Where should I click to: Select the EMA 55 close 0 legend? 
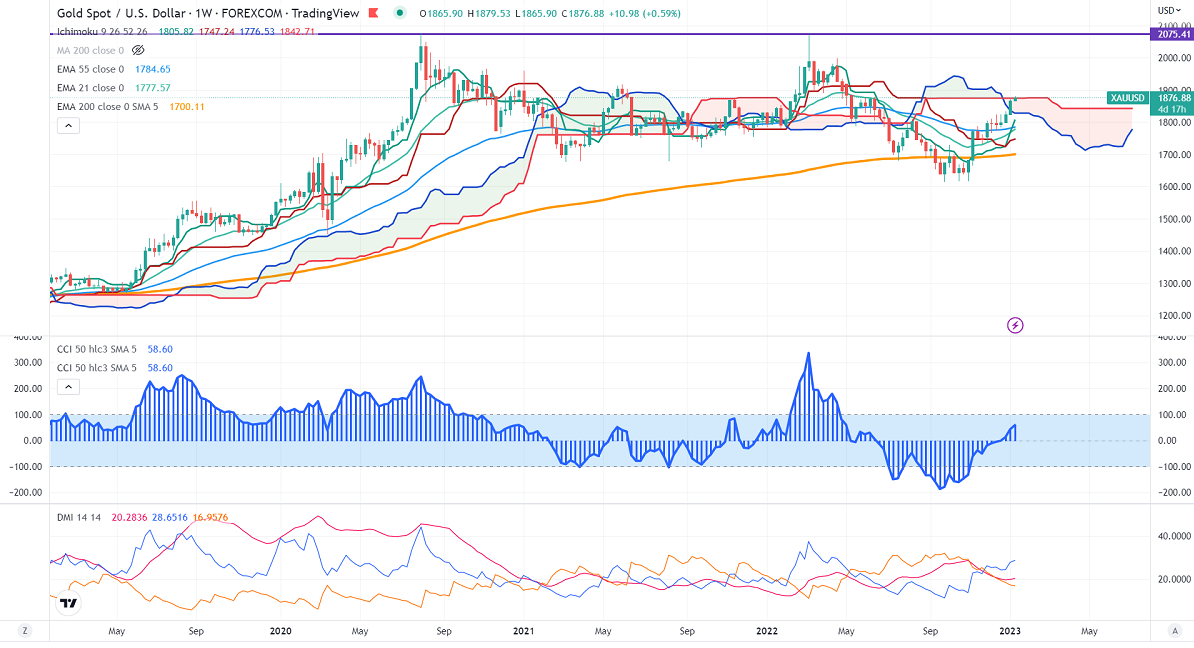[91, 69]
